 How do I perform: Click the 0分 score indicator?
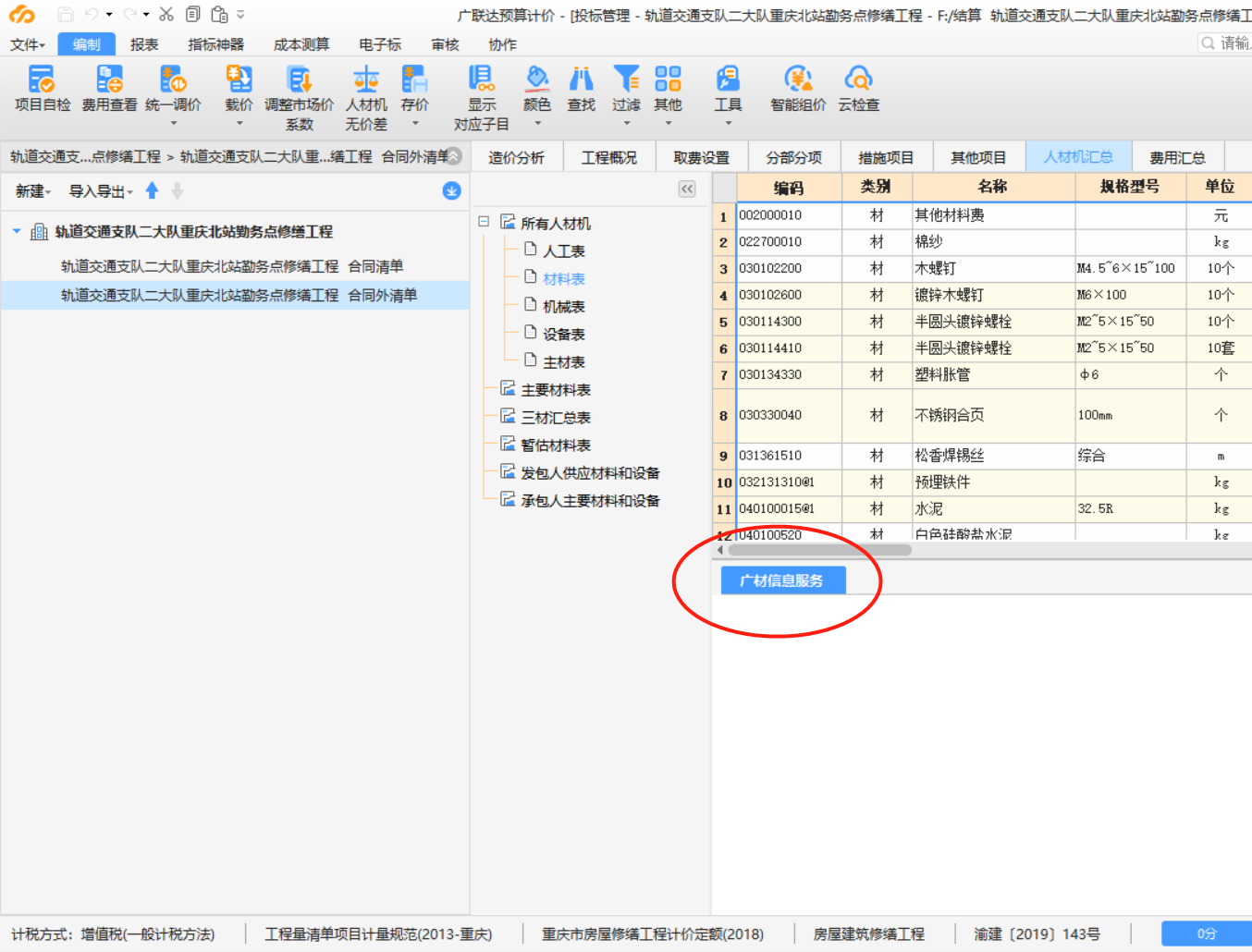tap(1206, 934)
